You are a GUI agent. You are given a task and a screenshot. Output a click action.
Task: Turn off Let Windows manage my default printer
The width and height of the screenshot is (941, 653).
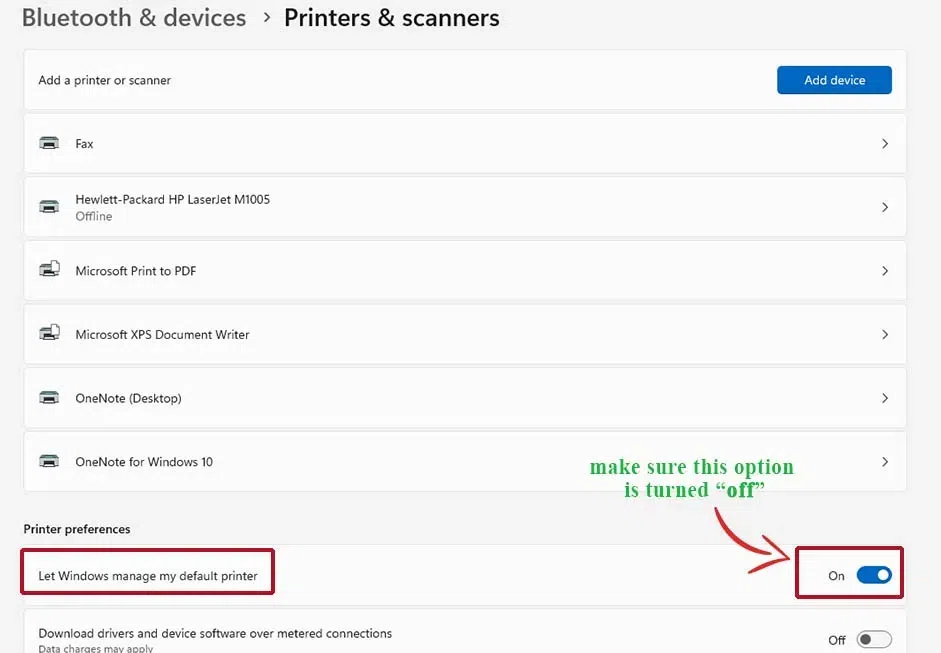[874, 575]
